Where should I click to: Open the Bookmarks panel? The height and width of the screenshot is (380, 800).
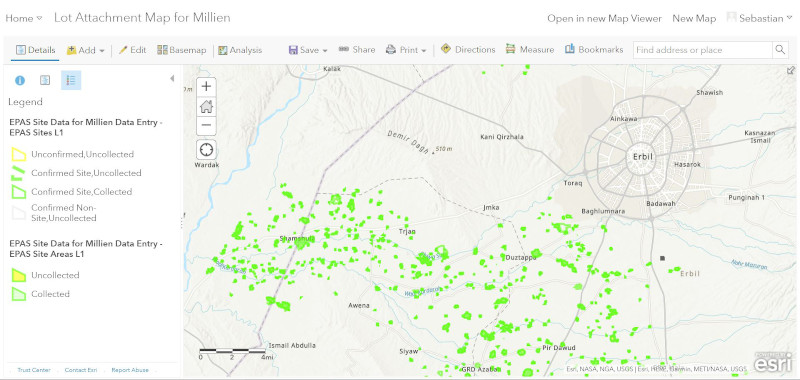(x=594, y=49)
